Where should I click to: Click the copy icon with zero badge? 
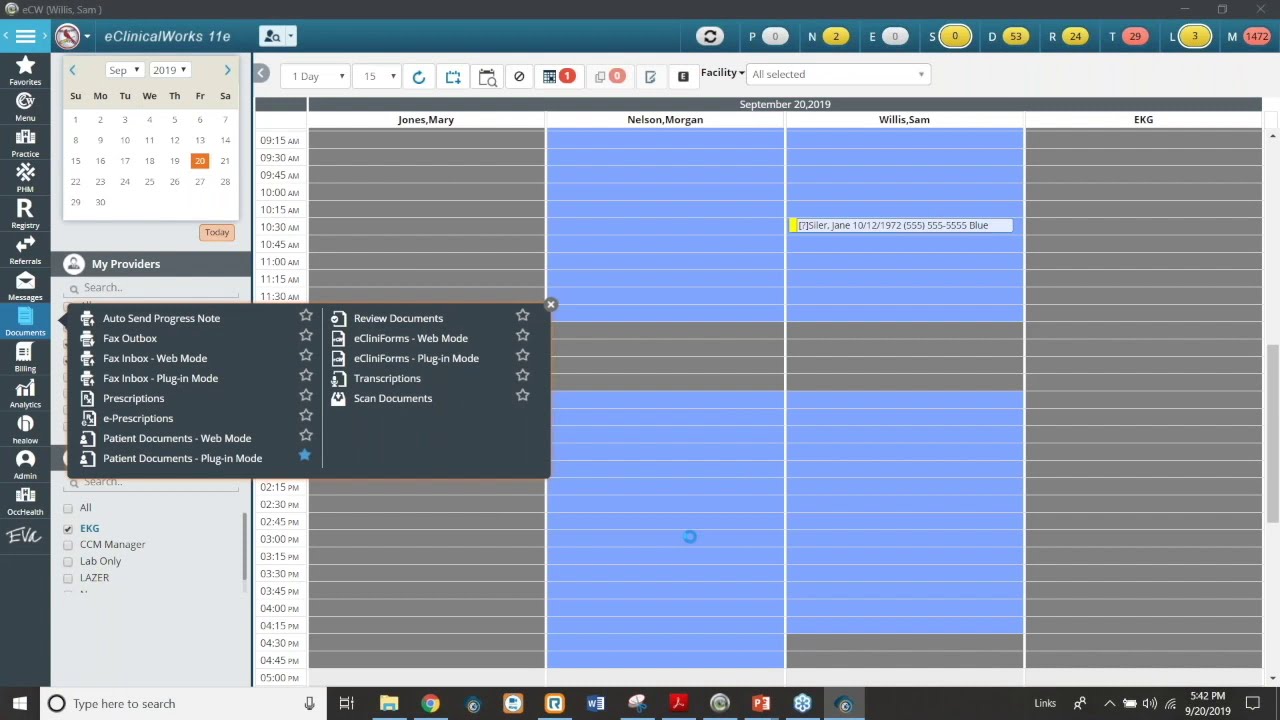609,76
